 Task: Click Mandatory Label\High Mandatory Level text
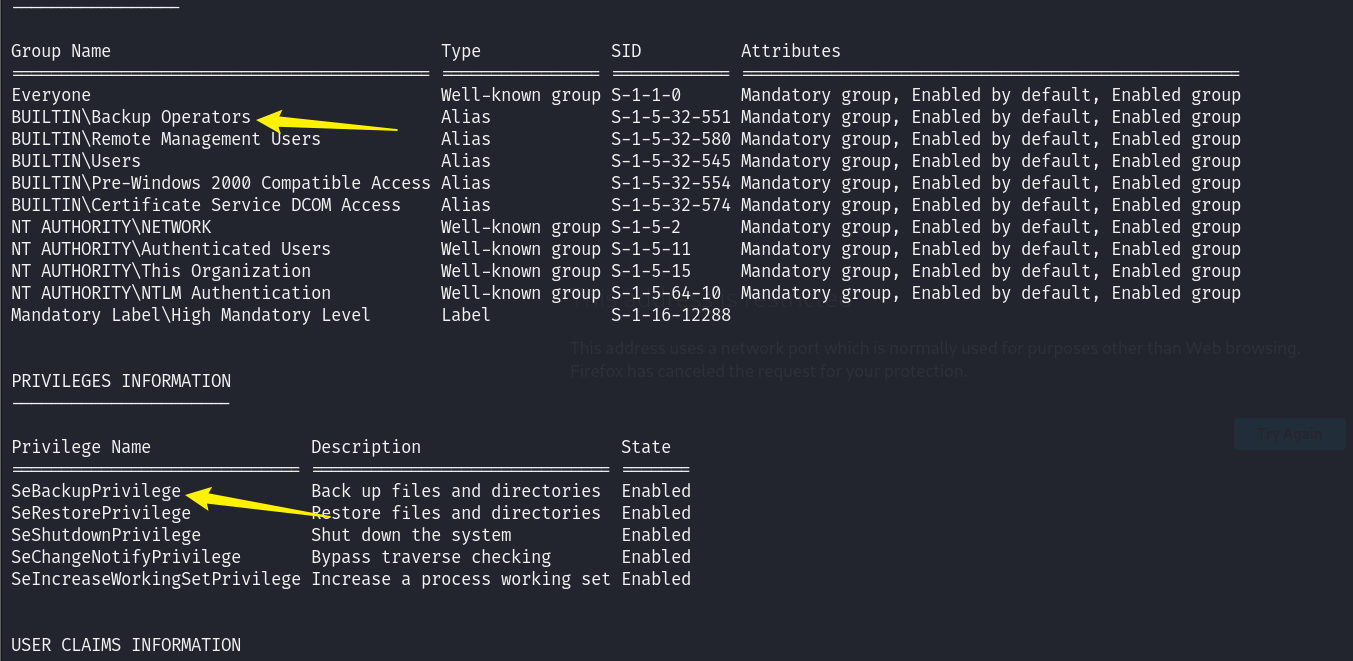point(191,315)
